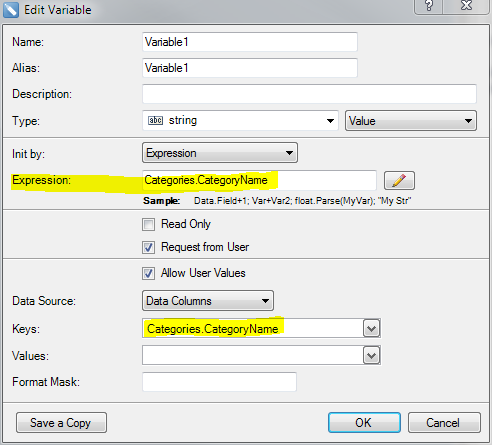
Task: Click the help question mark icon
Action: (429, 6)
